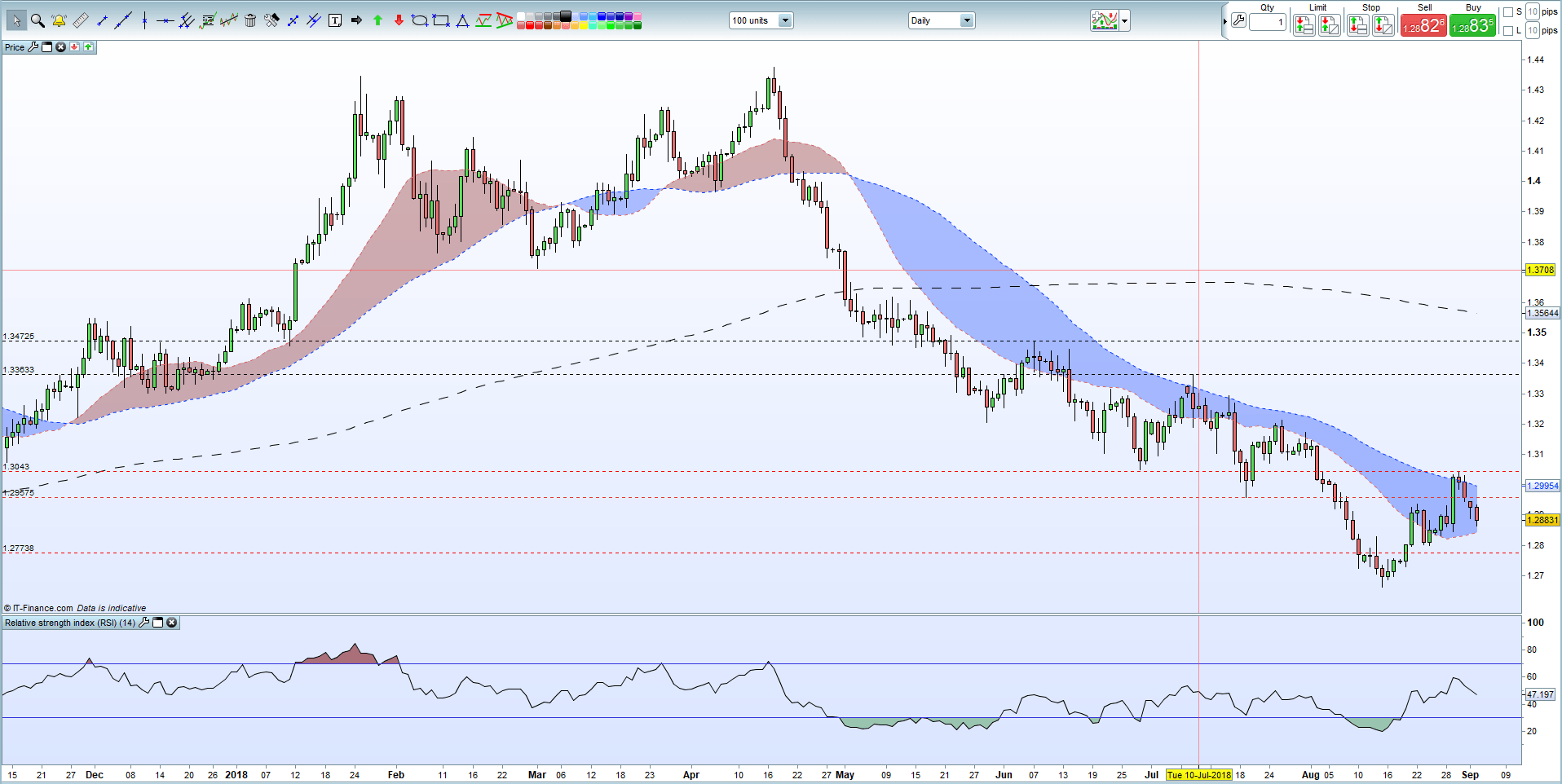Click the Tue 10-Jul-2018 date marker

(1199, 775)
